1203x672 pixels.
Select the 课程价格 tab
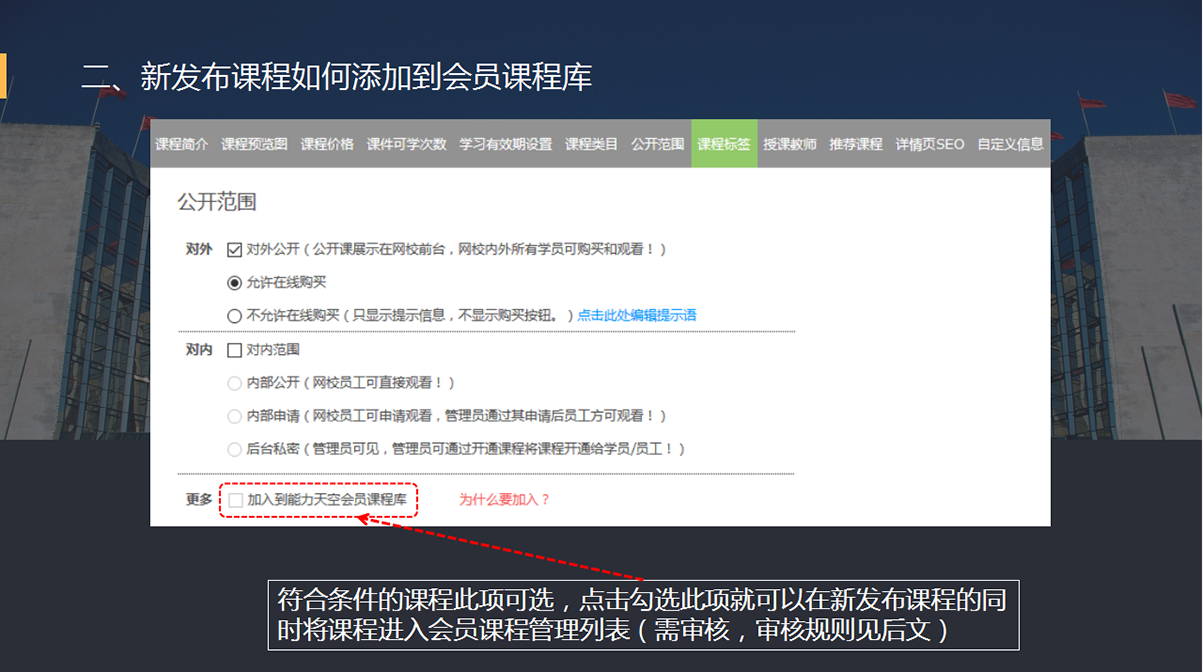click(x=327, y=144)
